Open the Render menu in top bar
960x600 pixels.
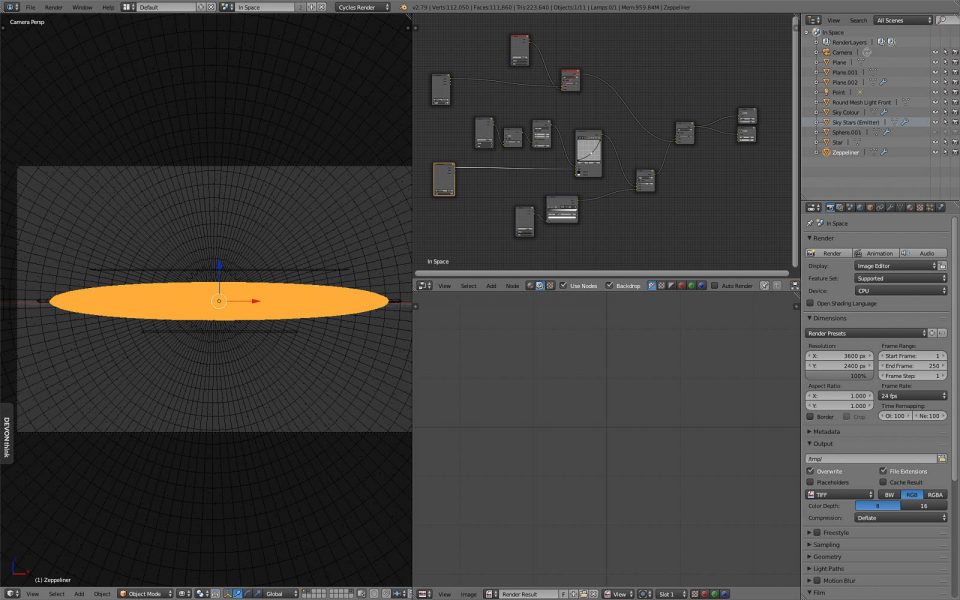tap(53, 7)
